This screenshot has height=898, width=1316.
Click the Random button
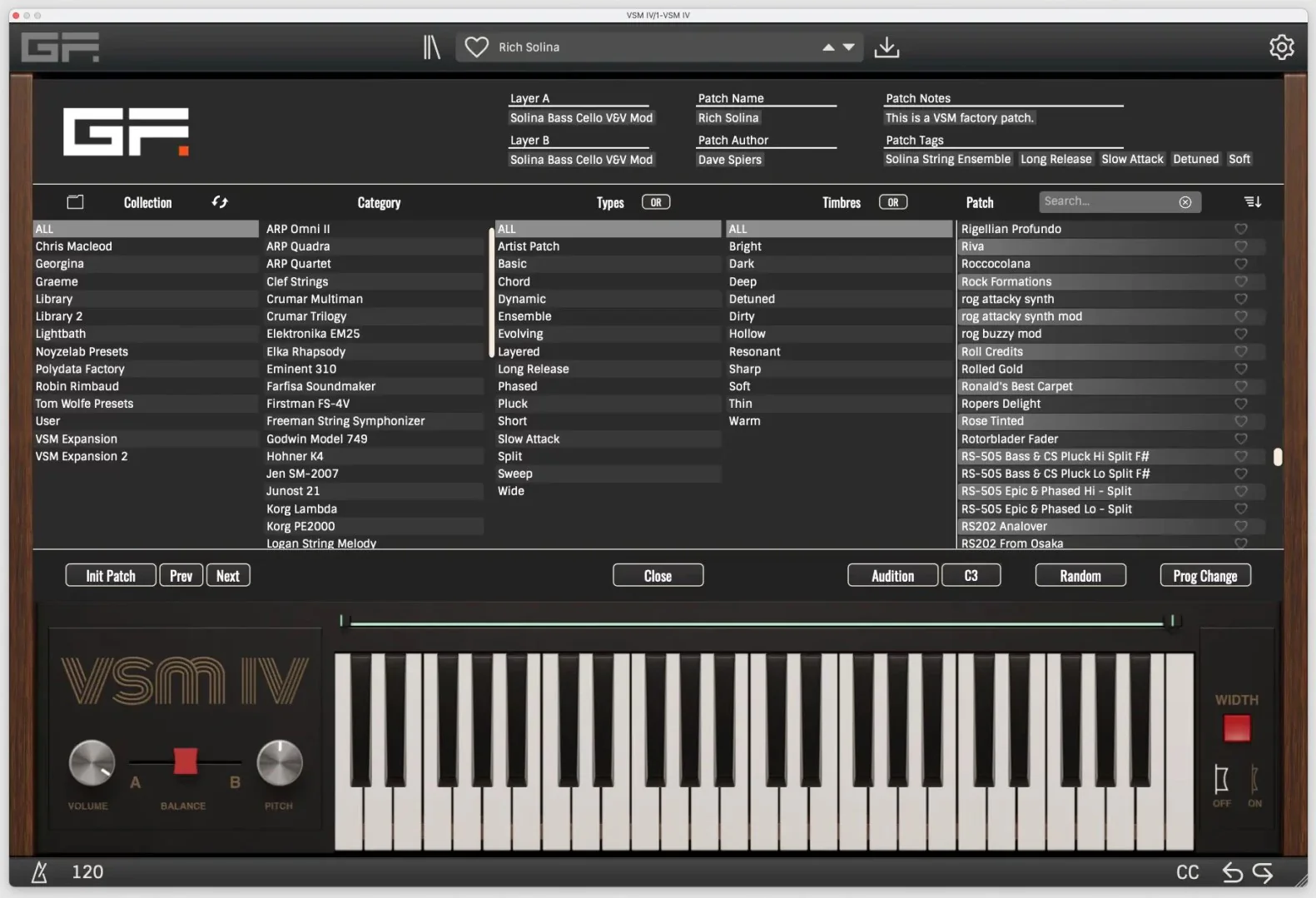[x=1080, y=576]
